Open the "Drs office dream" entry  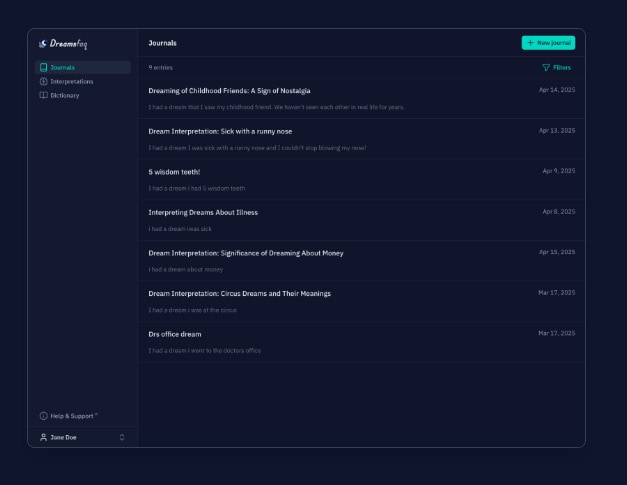click(175, 334)
